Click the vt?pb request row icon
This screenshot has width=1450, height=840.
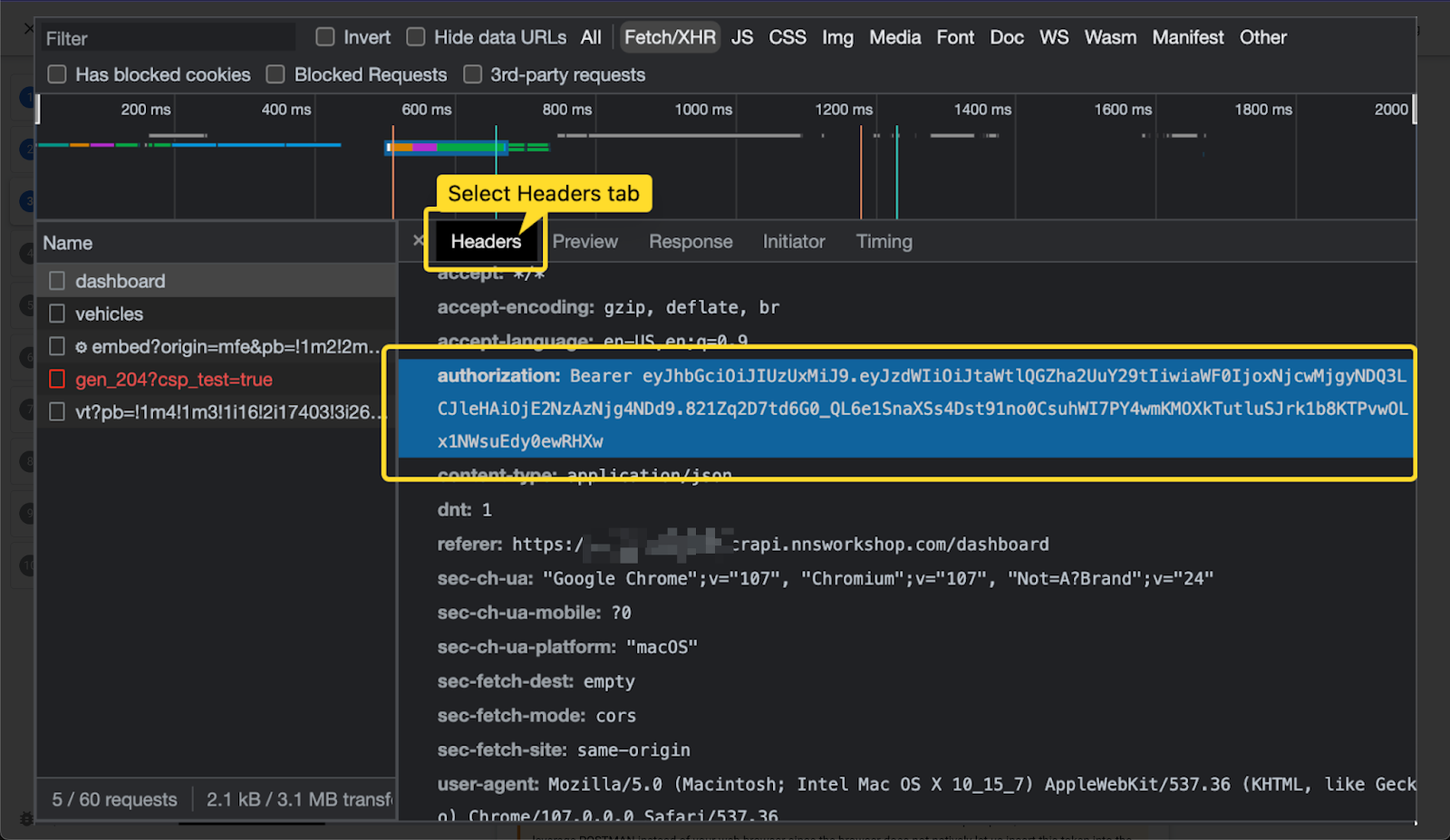57,411
